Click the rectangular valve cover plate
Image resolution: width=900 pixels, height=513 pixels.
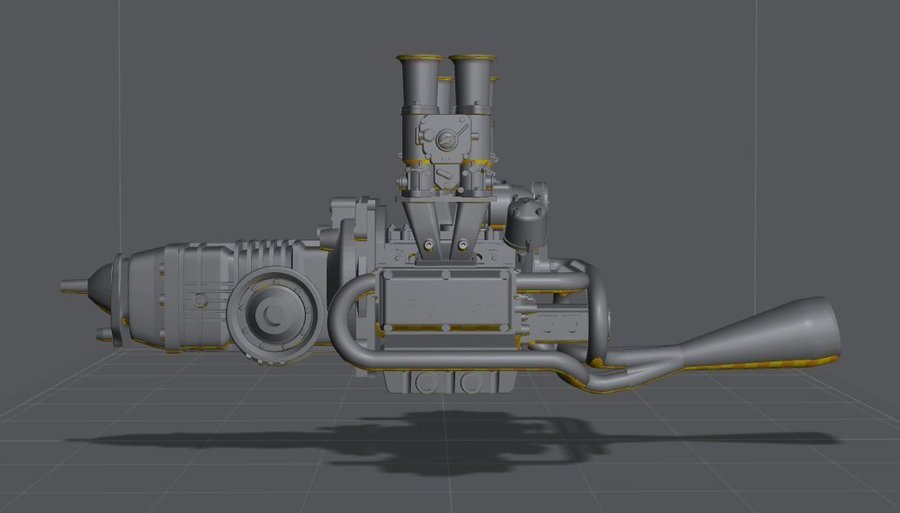tap(445, 300)
